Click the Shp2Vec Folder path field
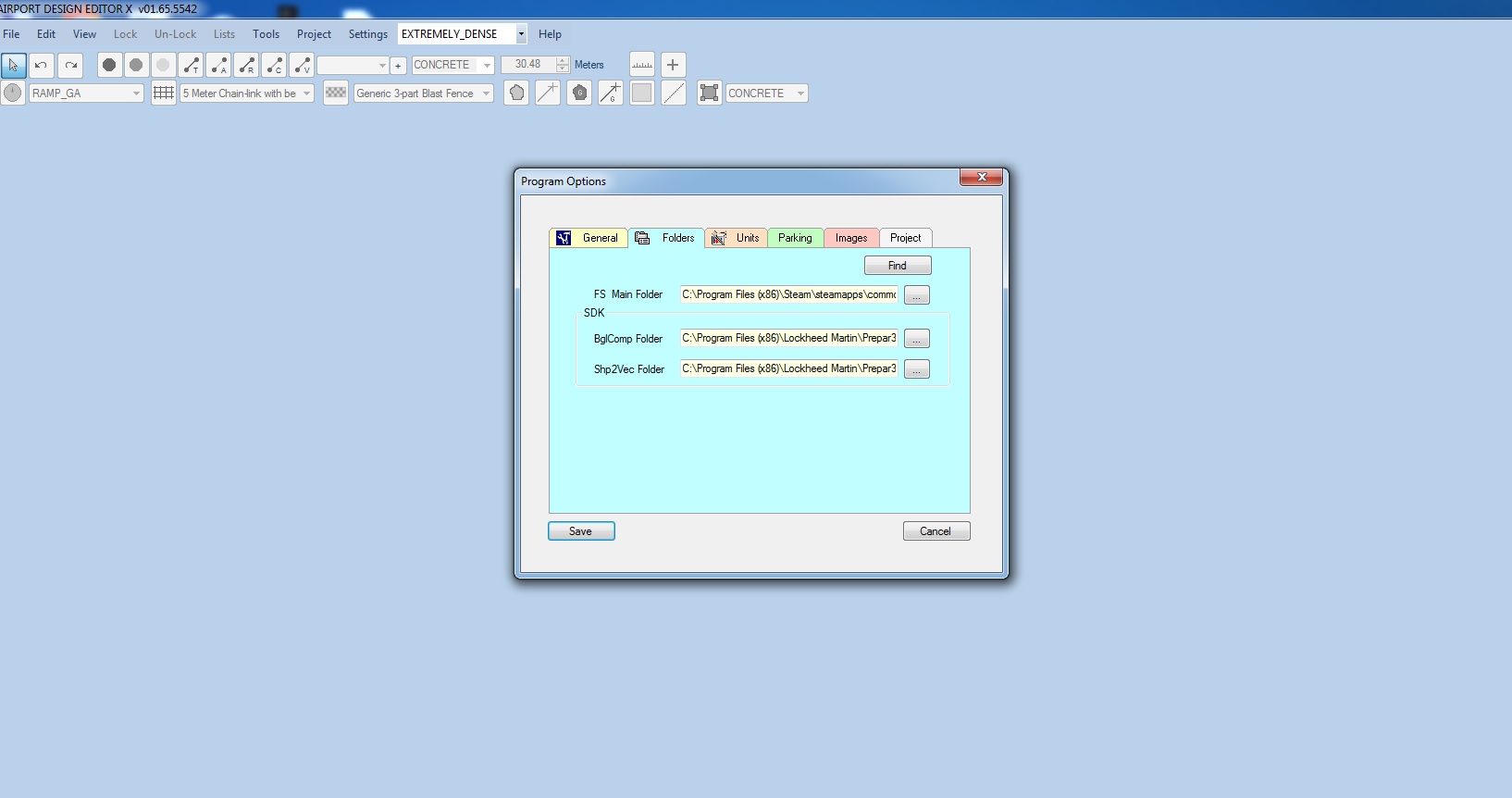Screen dimensions: 1512x798 click(x=789, y=369)
